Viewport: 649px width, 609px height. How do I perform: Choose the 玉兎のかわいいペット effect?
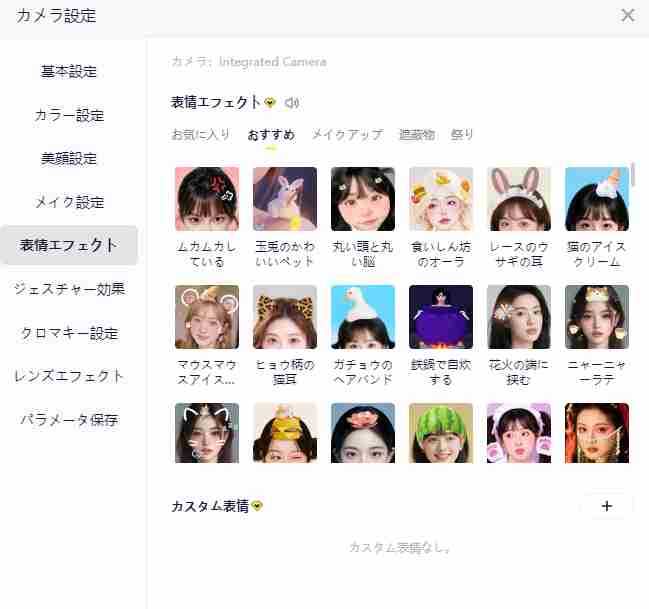tap(285, 199)
